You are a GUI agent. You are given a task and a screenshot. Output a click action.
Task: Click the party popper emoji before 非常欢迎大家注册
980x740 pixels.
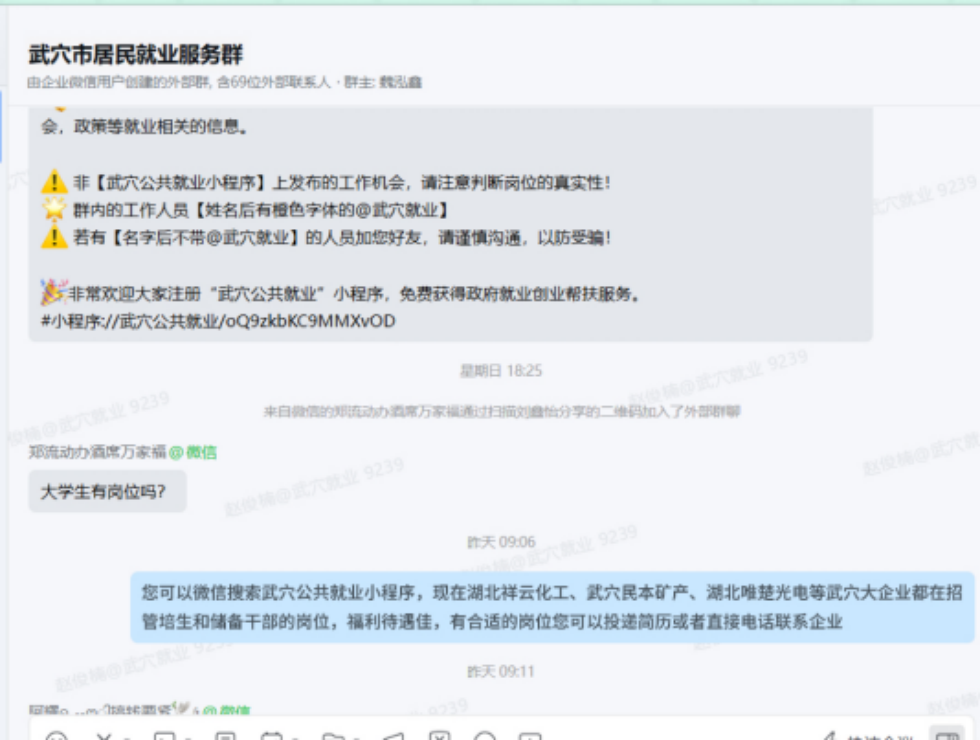[x=54, y=292]
